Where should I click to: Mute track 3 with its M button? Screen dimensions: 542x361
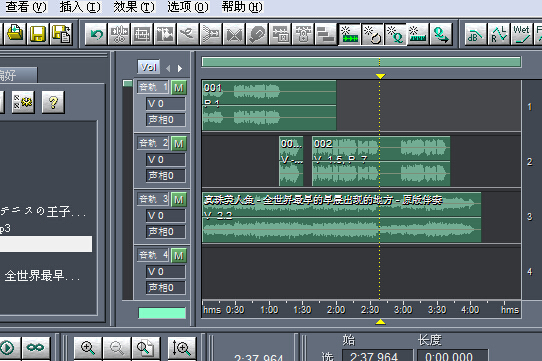coord(179,200)
